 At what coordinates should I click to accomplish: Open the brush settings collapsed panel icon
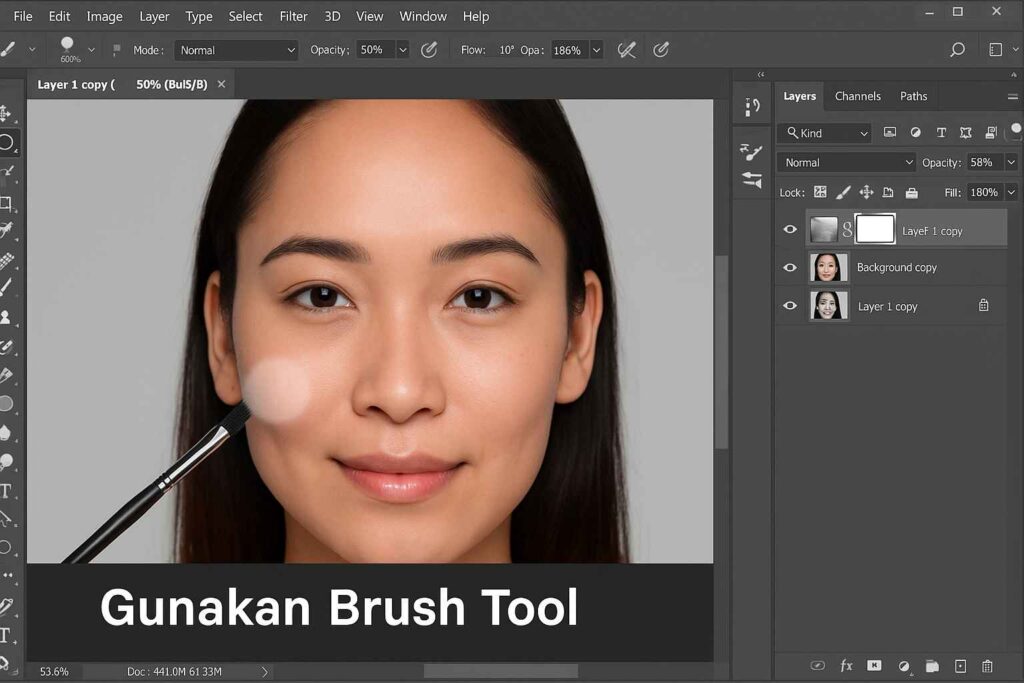[751, 152]
